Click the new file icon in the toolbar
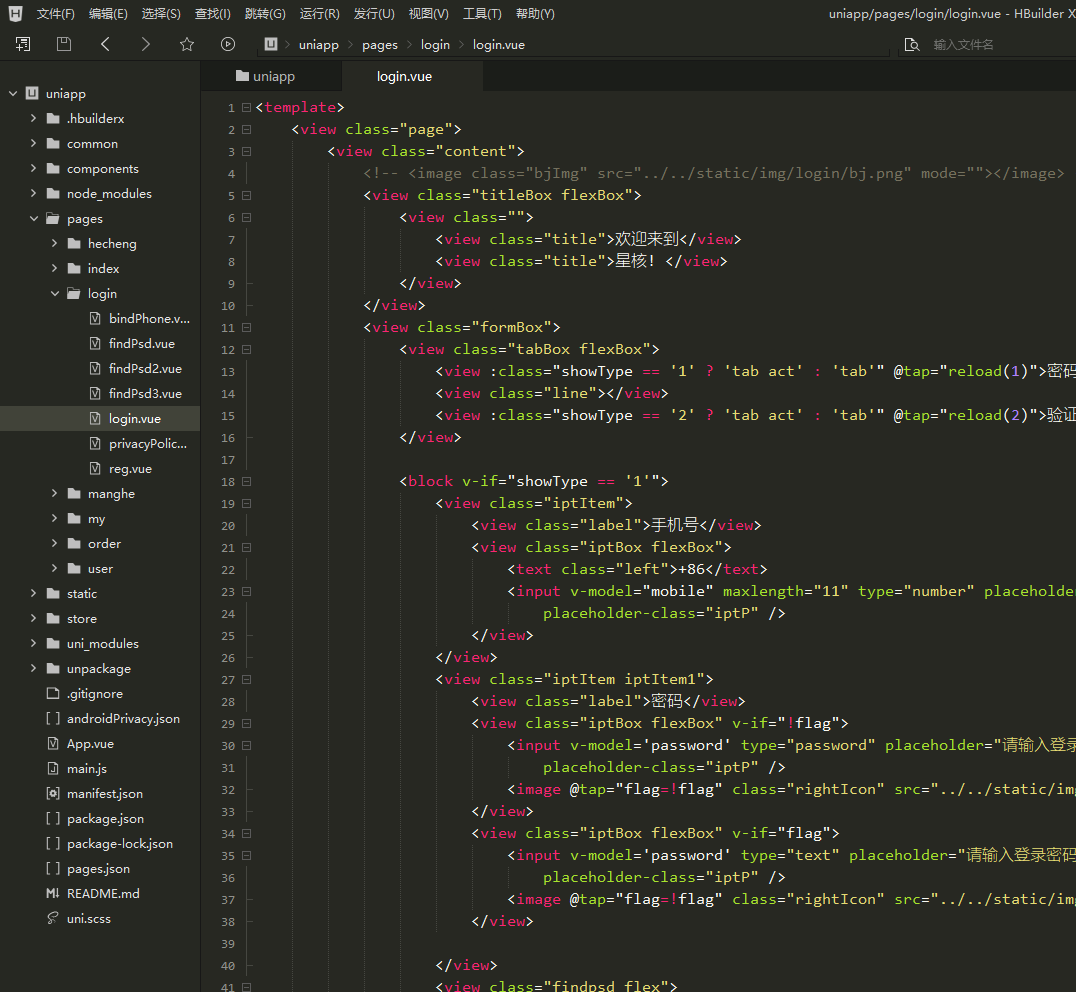 coord(23,44)
